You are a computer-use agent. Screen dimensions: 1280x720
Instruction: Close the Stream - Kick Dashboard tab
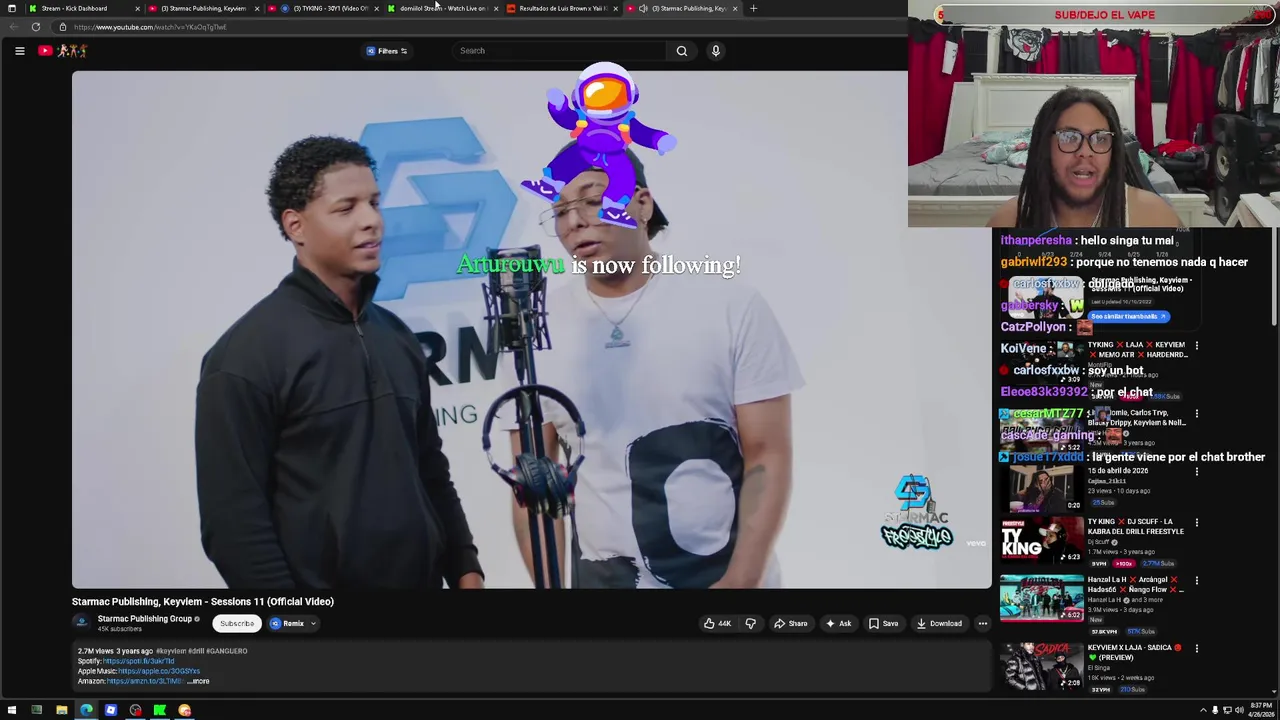pos(137,8)
